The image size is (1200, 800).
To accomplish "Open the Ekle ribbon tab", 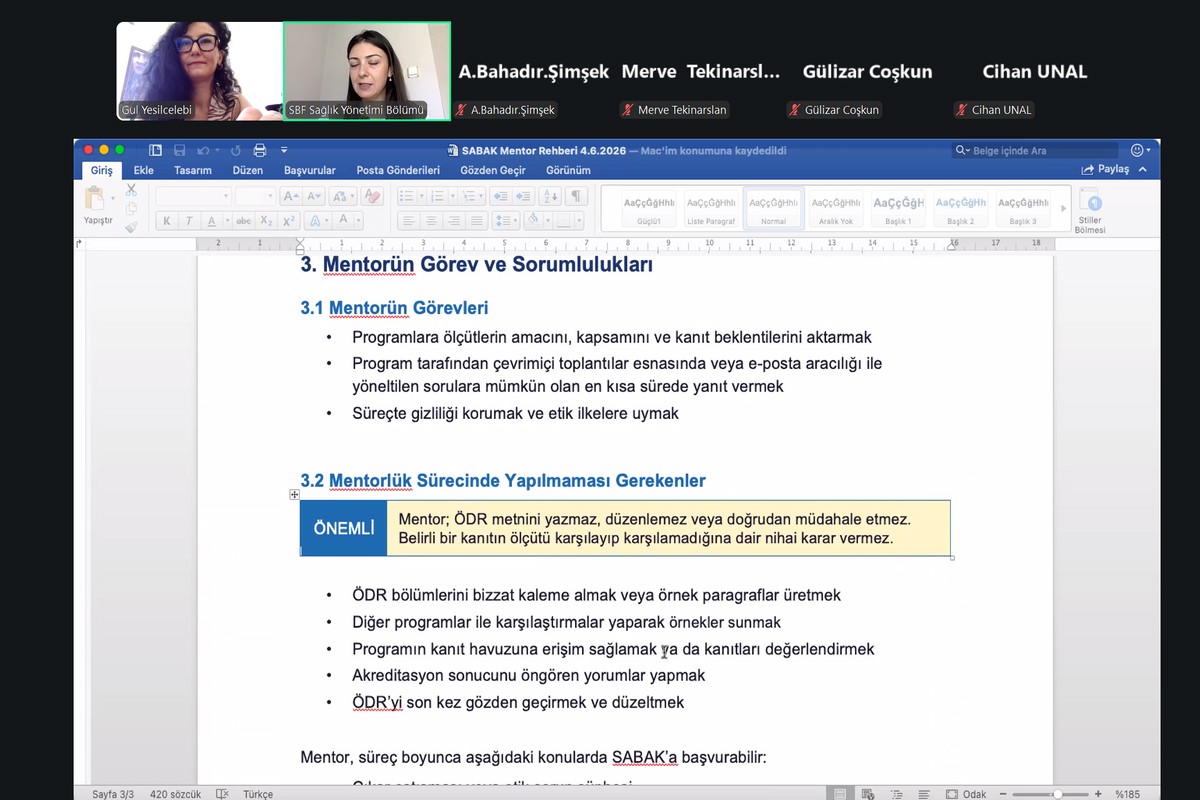I will [x=144, y=170].
